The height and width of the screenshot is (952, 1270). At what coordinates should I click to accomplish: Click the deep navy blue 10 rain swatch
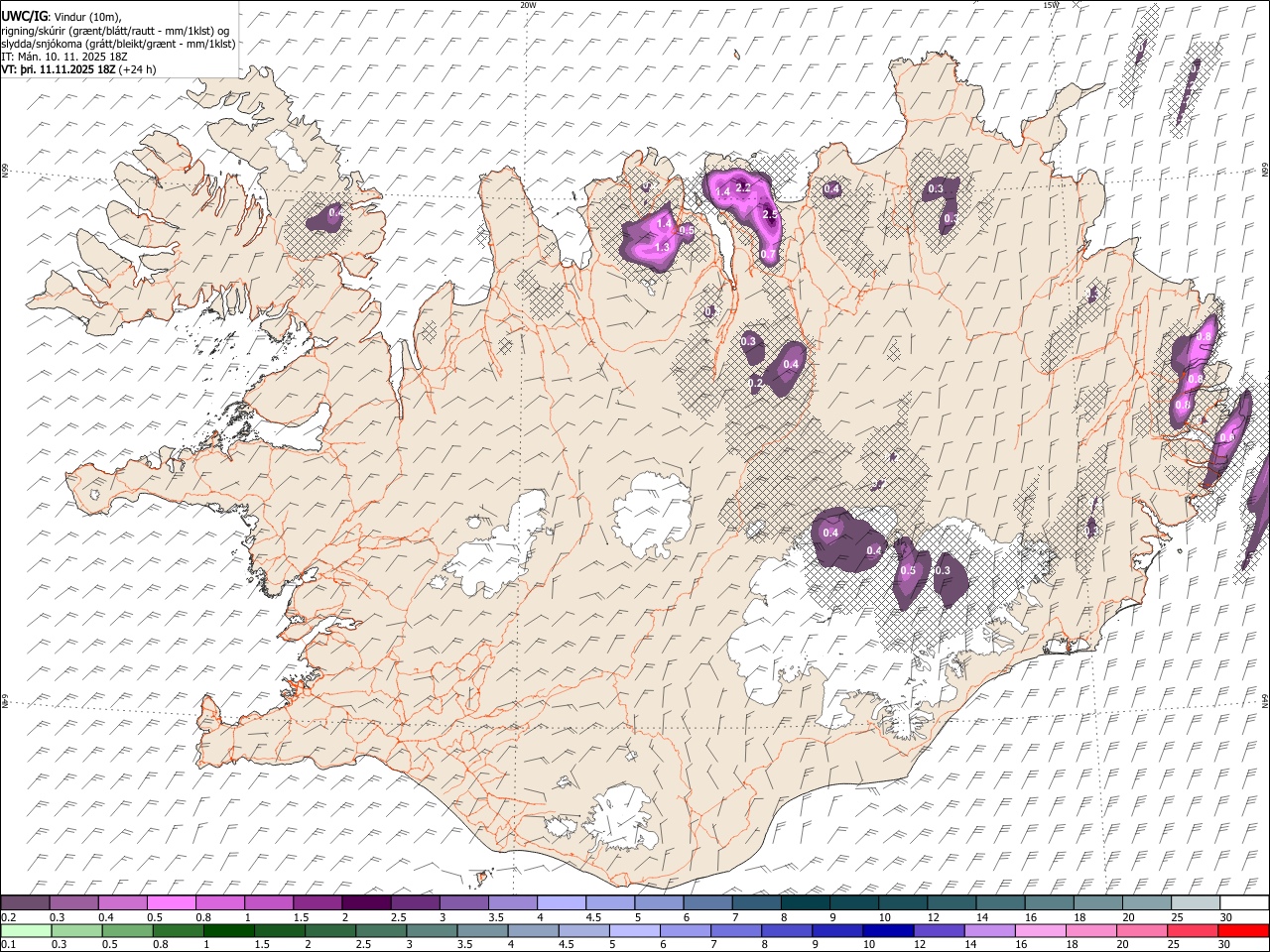click(x=888, y=930)
